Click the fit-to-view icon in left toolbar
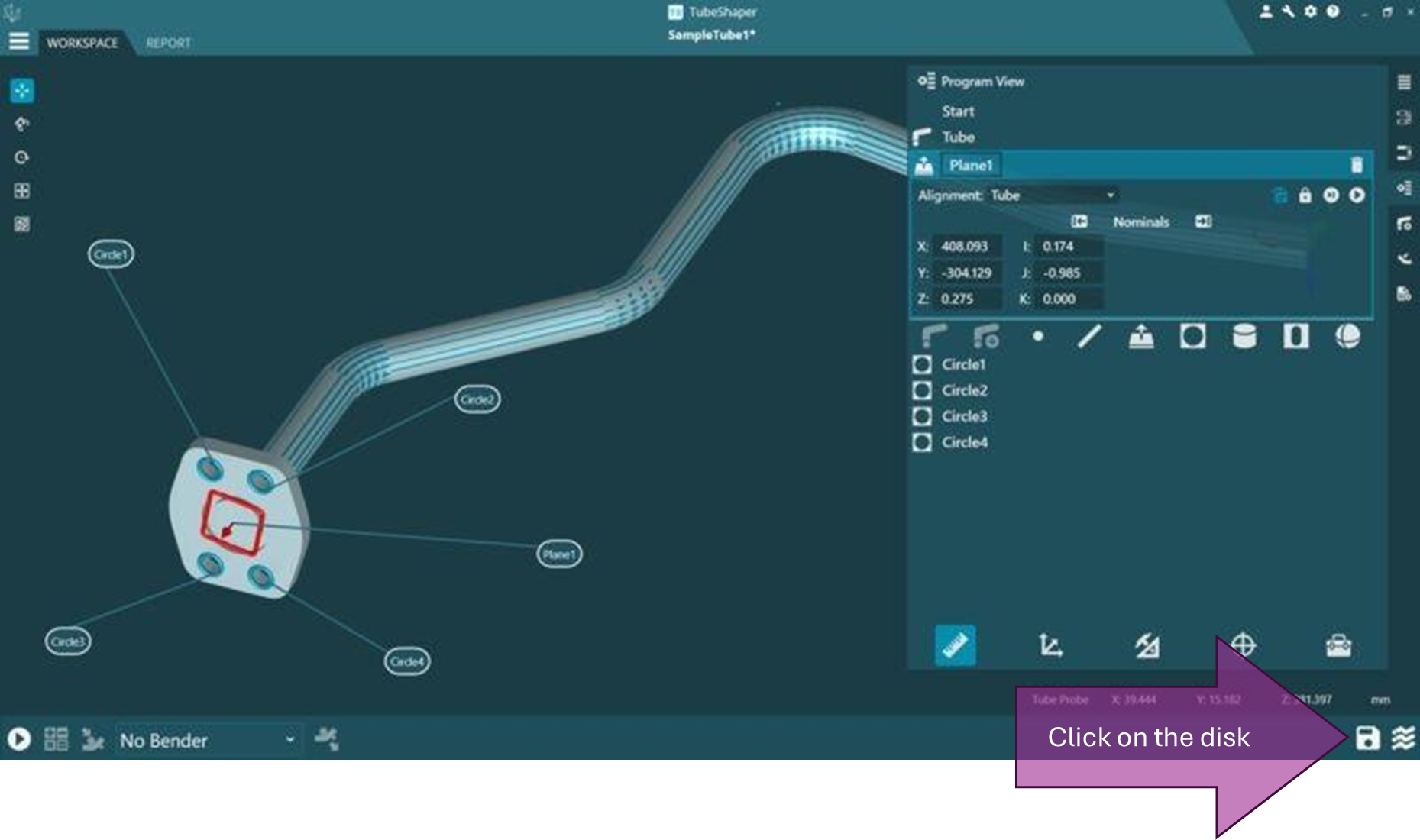Image resolution: width=1420 pixels, height=840 pixels. (22, 191)
